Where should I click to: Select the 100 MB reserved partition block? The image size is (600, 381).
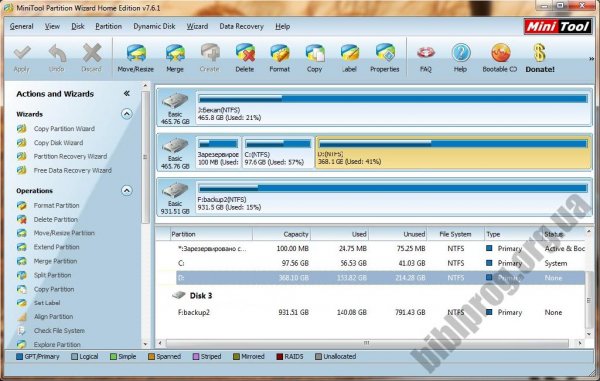click(218, 152)
